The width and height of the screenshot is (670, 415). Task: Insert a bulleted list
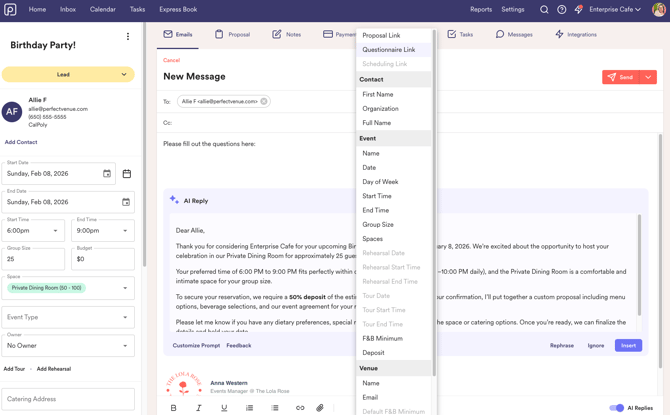pos(275,408)
